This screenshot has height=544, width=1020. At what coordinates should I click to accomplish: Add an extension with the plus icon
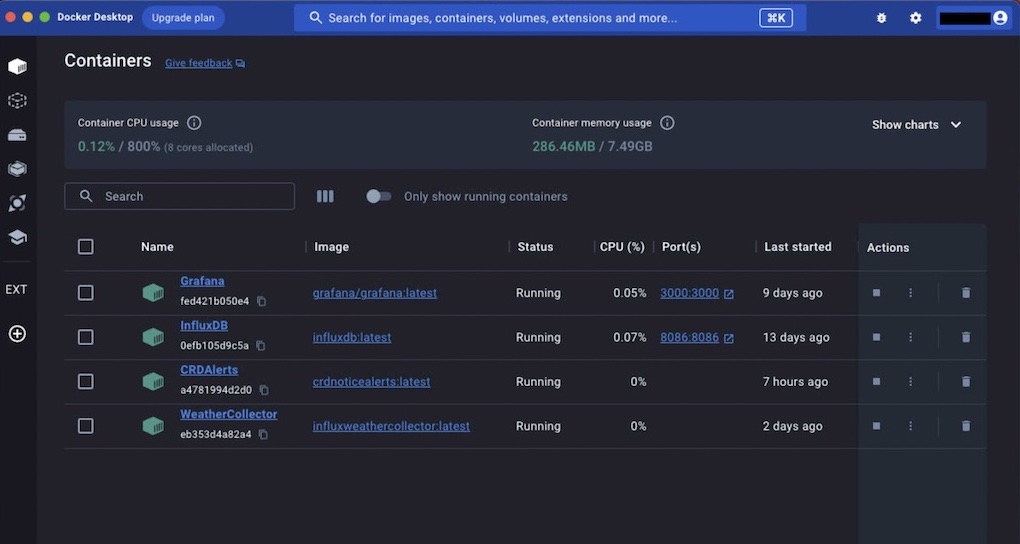[x=18, y=334]
